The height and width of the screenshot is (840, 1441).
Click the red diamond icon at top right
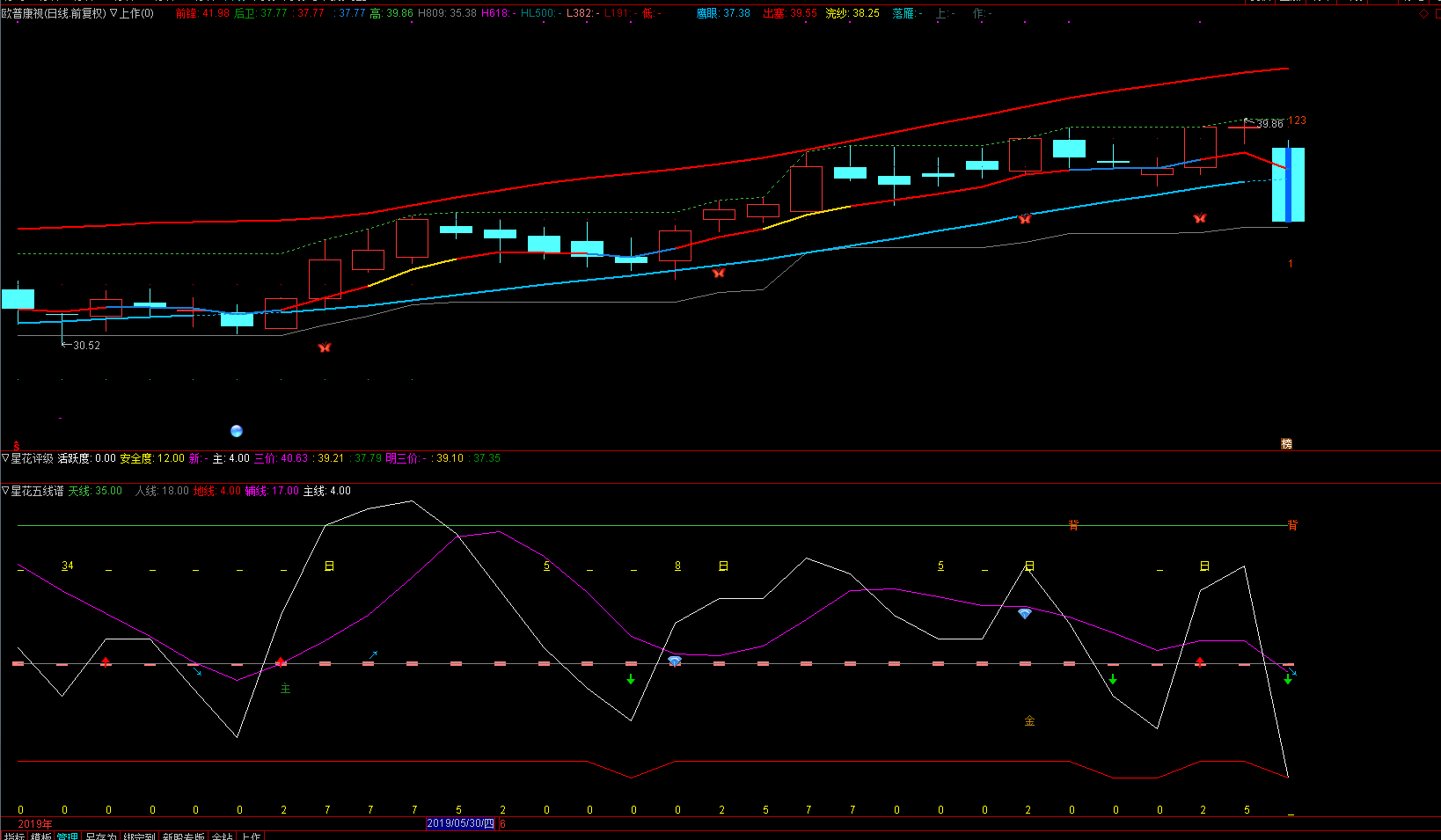(x=1424, y=13)
